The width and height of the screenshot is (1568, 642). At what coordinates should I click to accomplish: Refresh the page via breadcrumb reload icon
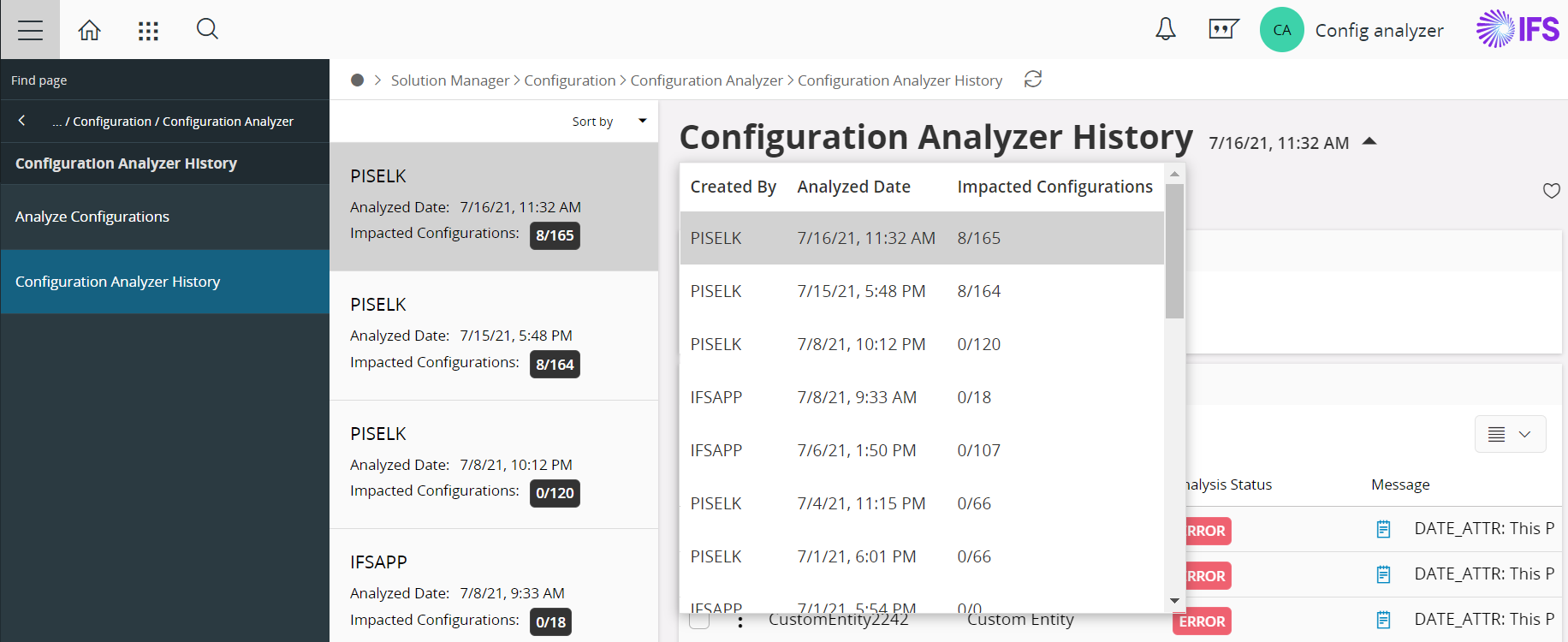pos(1033,80)
